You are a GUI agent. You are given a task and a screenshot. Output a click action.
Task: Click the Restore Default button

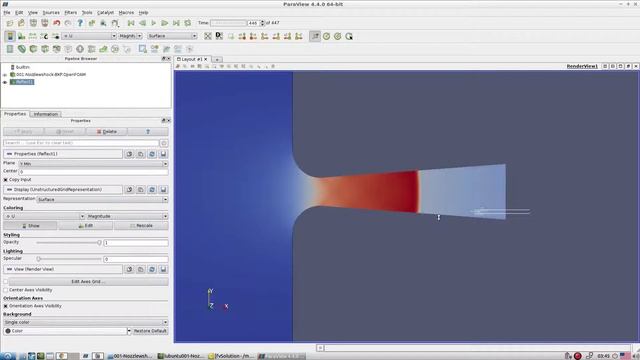150,331
